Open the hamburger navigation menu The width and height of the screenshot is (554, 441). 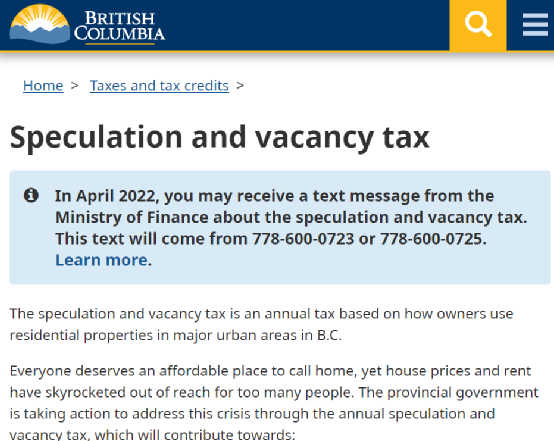click(535, 25)
